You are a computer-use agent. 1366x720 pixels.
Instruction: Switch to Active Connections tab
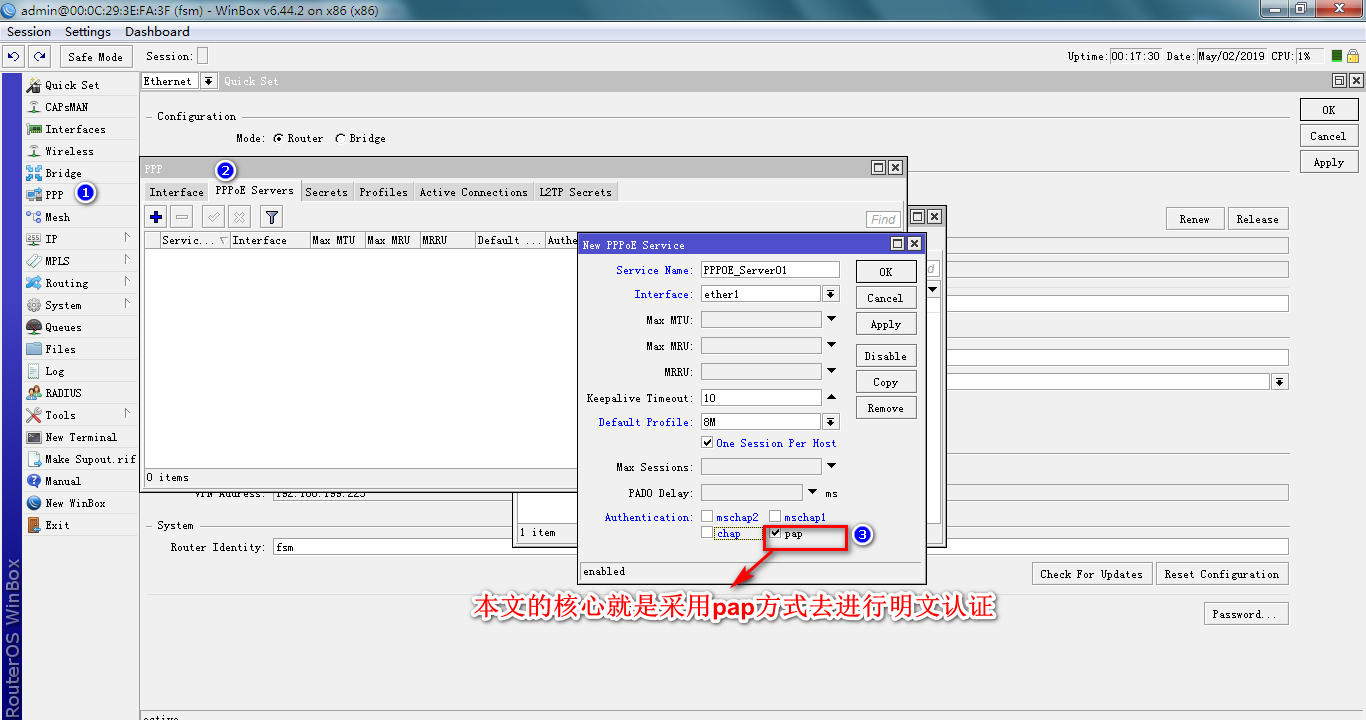pos(473,192)
